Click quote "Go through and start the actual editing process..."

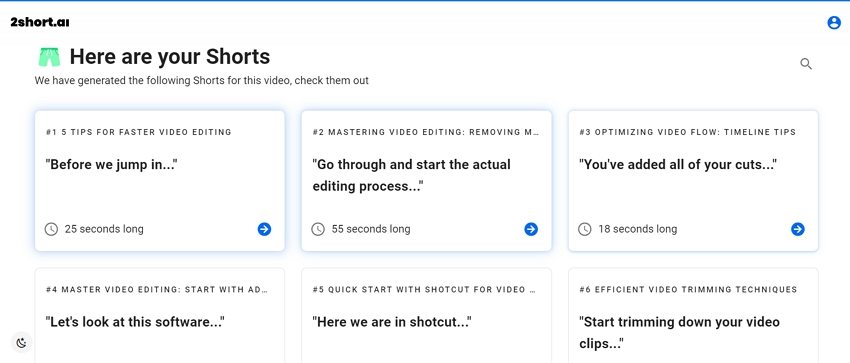[411, 175]
